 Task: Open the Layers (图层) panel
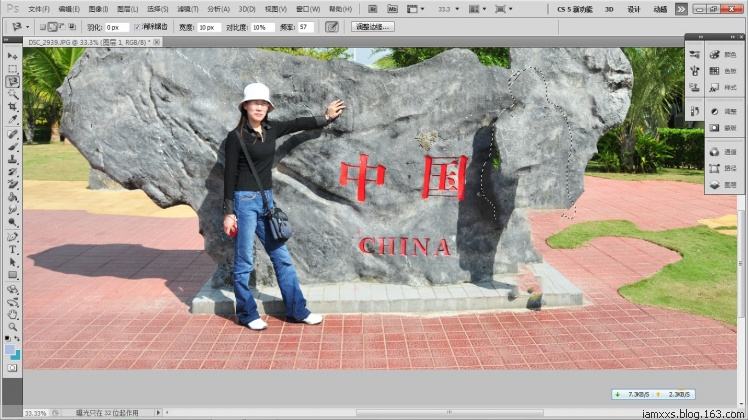(x=723, y=185)
